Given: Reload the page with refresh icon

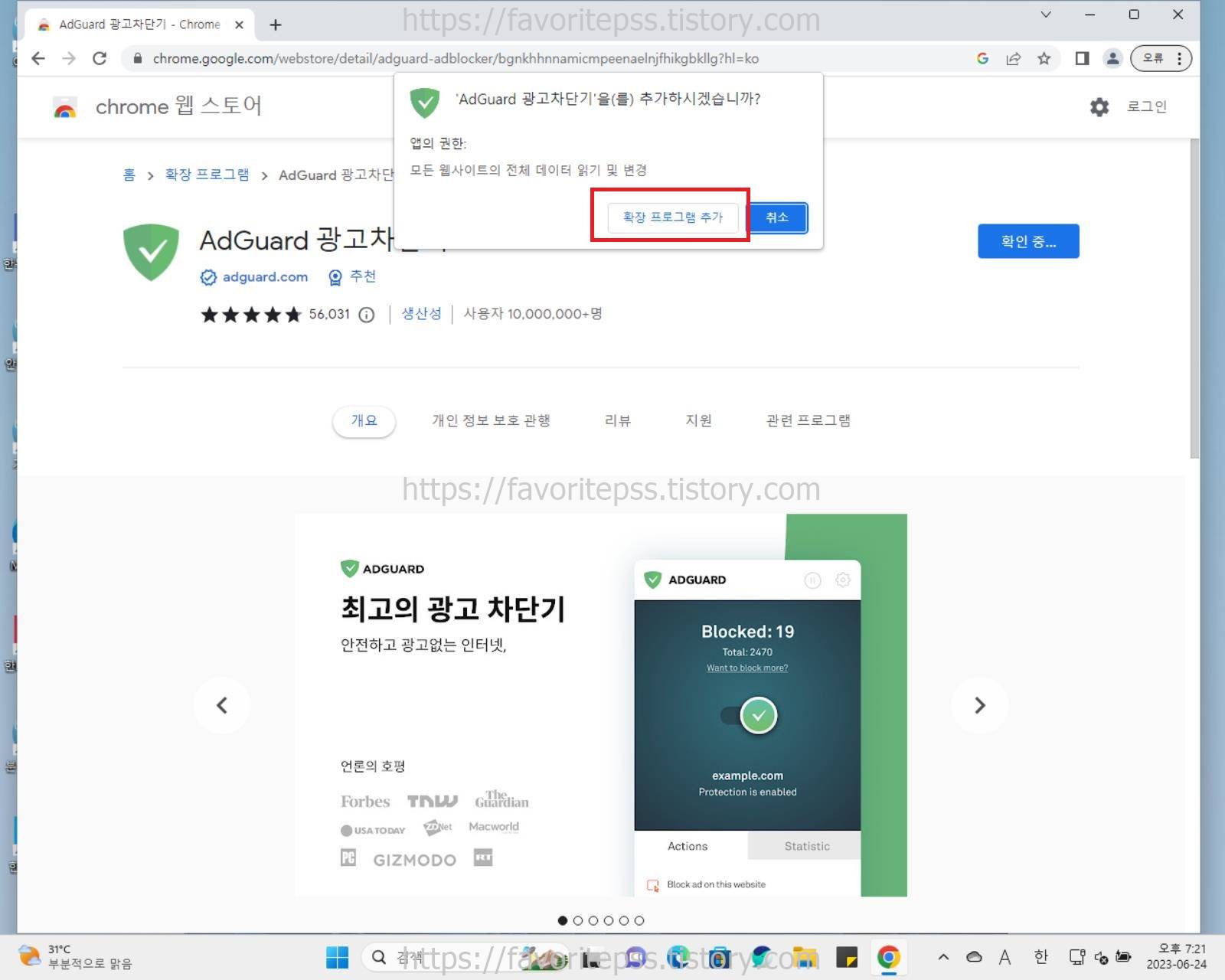Looking at the screenshot, I should point(100,58).
